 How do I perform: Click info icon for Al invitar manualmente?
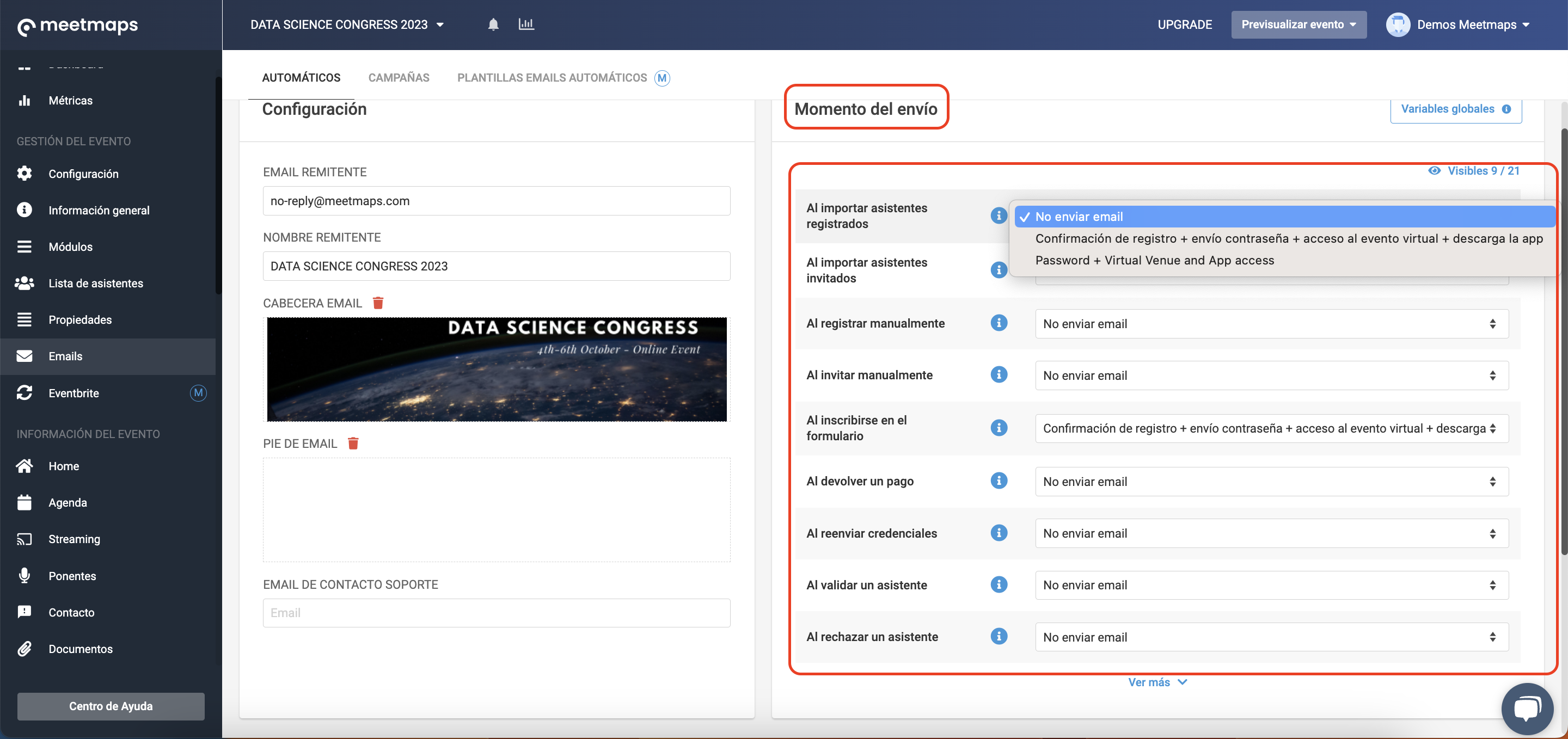[x=999, y=375]
